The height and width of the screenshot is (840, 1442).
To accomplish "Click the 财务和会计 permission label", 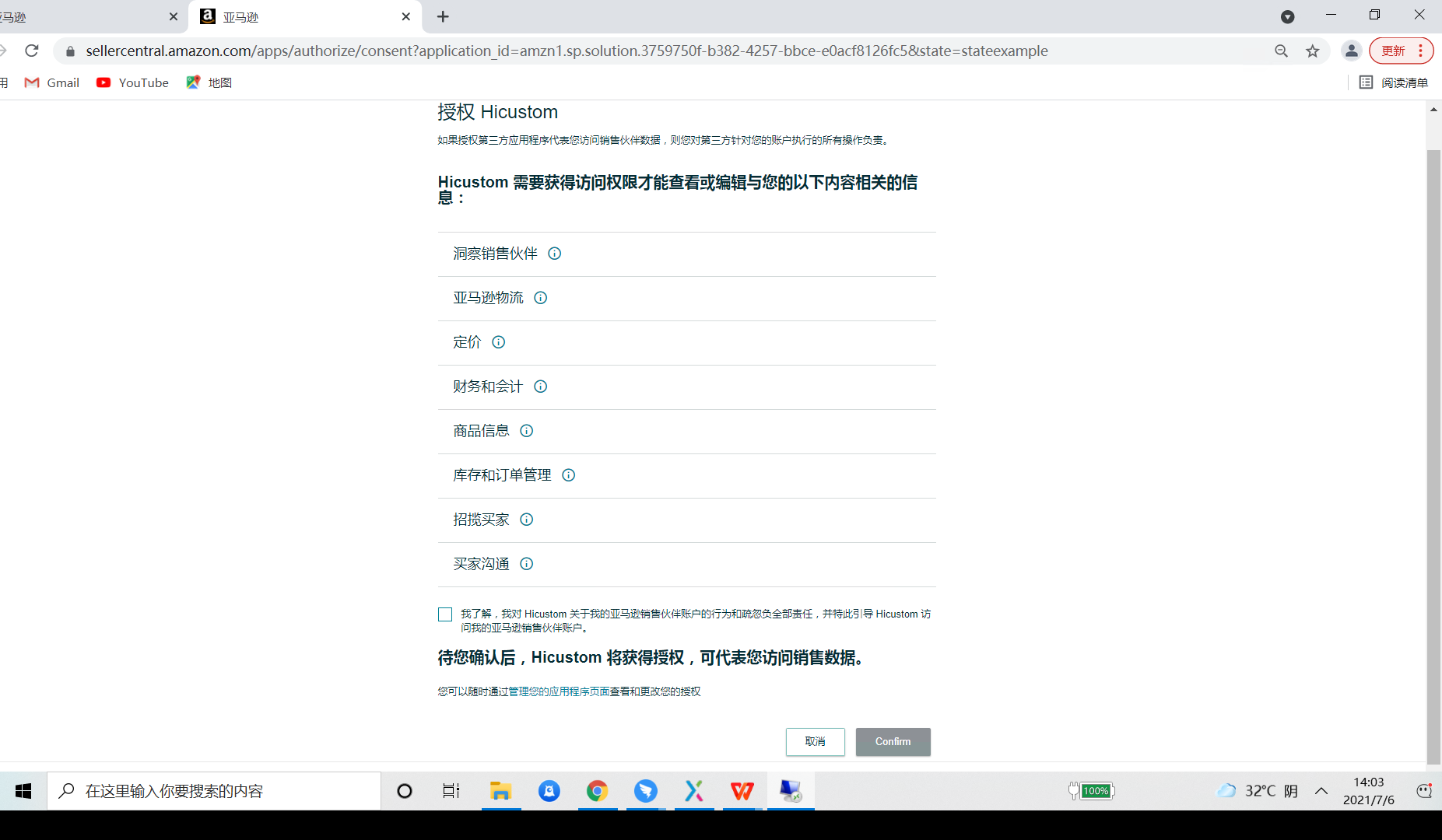I will (489, 387).
